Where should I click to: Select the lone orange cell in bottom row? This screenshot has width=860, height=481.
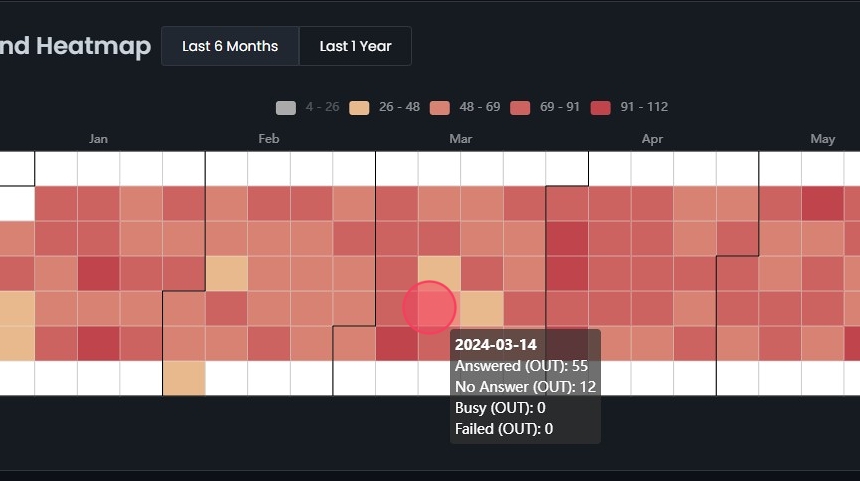point(183,378)
